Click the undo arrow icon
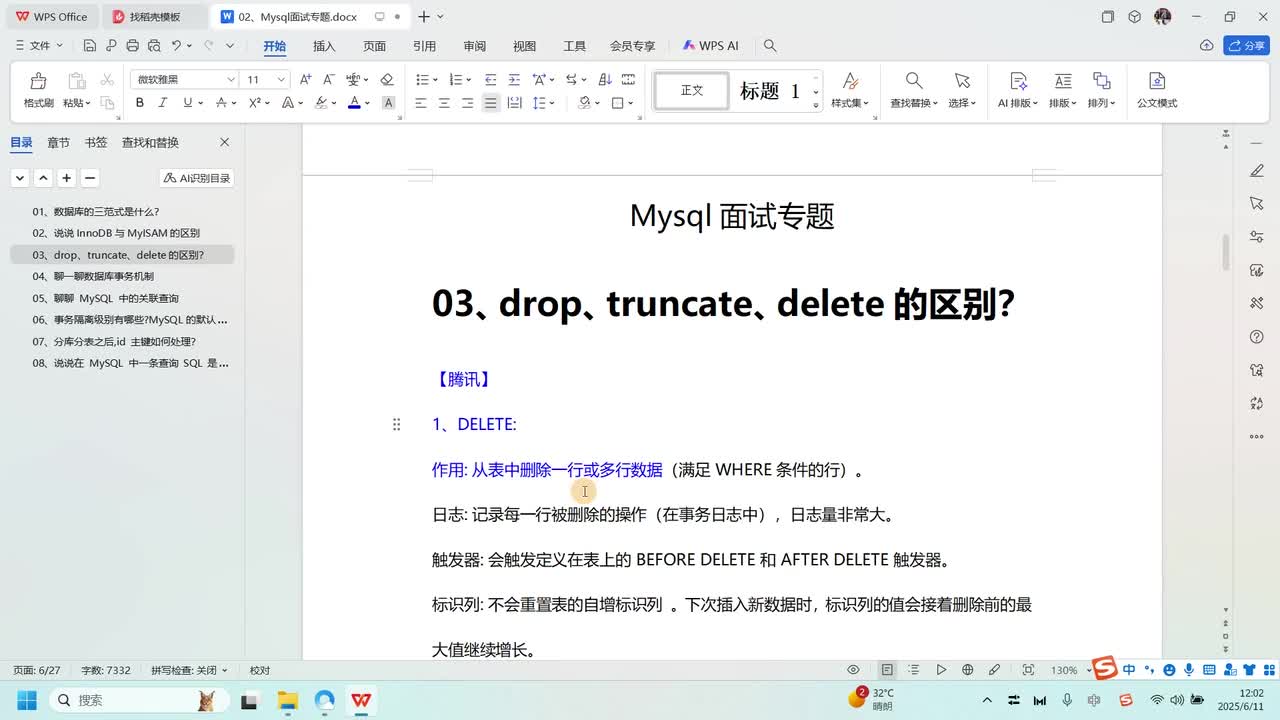The image size is (1280, 720). coord(176,46)
